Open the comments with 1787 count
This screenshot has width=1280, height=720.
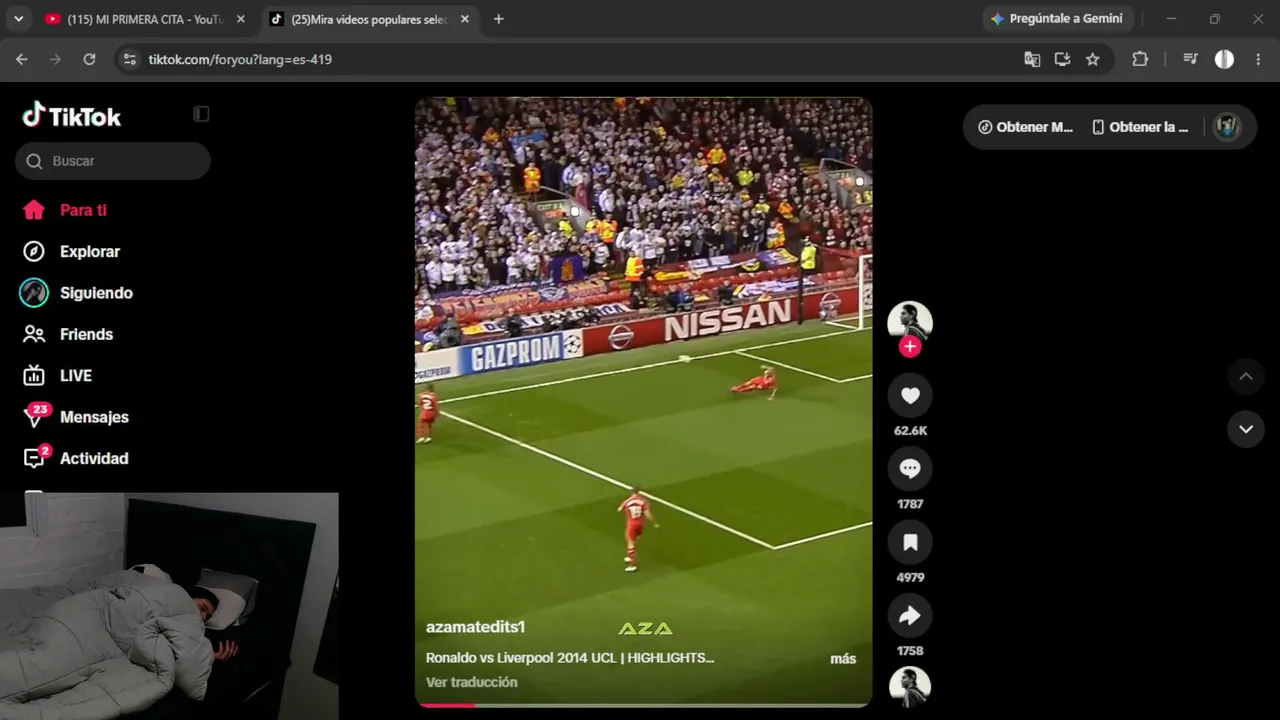[910, 469]
